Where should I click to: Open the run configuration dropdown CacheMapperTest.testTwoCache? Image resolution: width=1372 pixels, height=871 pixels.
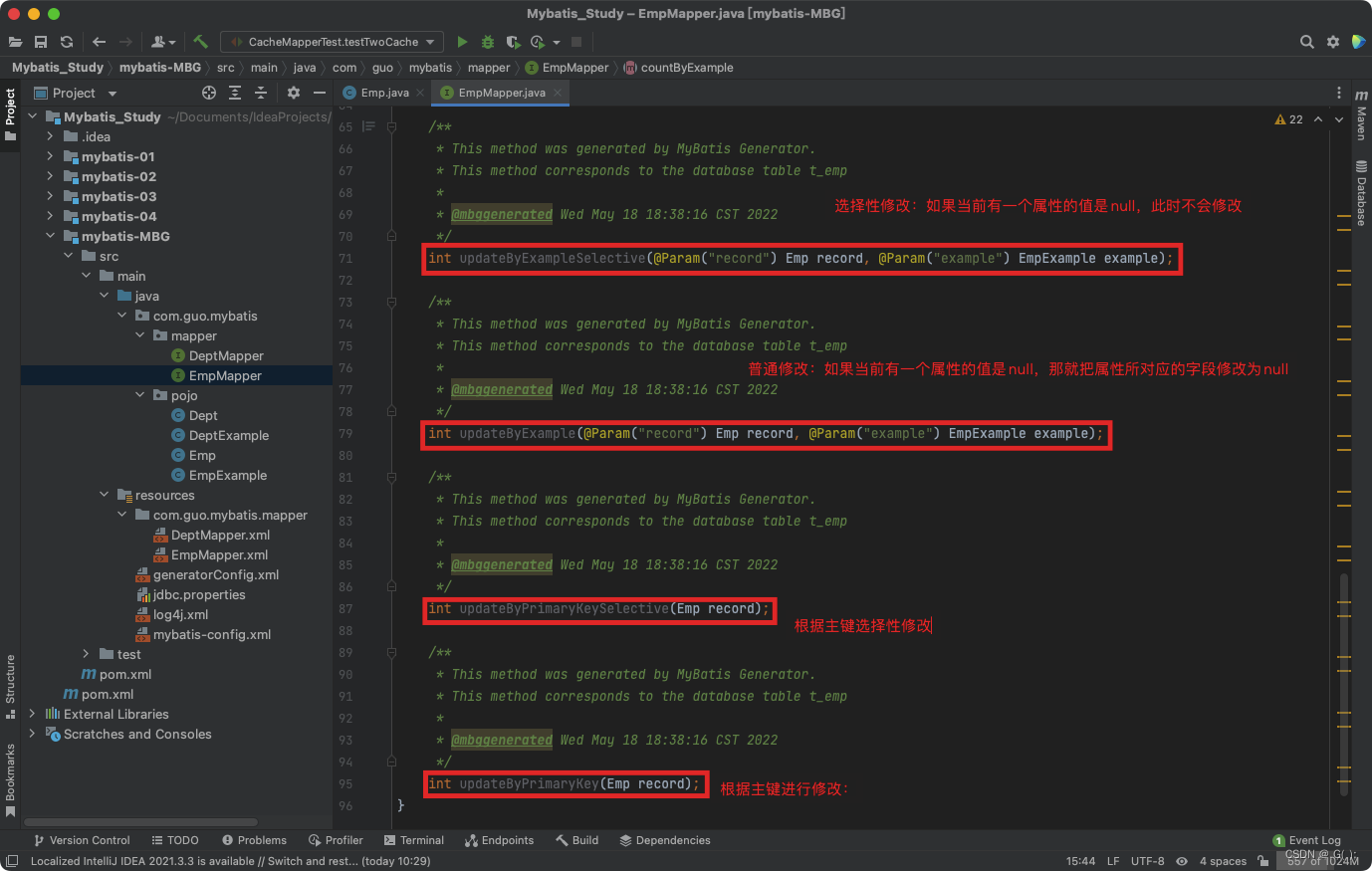[332, 42]
